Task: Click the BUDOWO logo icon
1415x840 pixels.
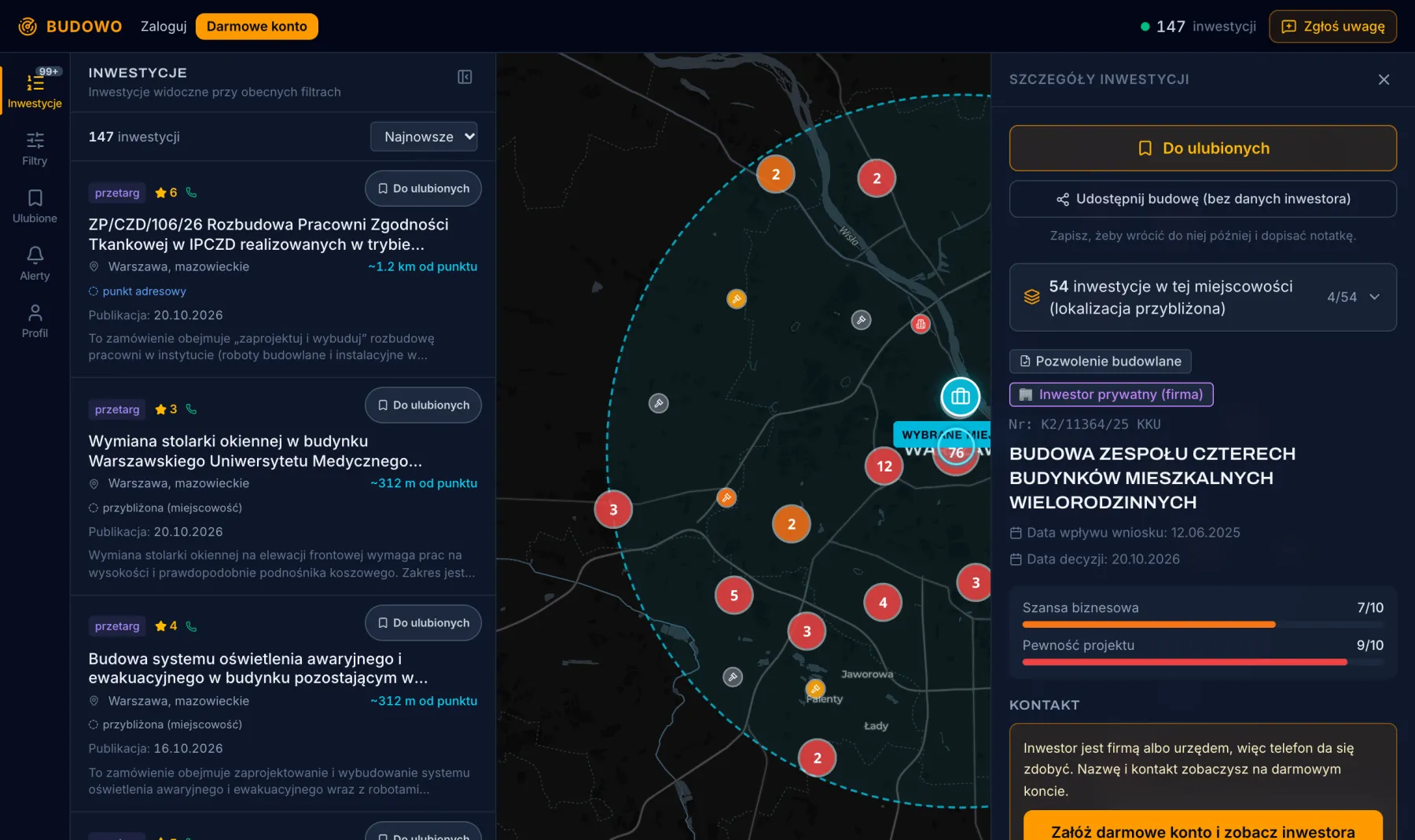Action: point(28,27)
